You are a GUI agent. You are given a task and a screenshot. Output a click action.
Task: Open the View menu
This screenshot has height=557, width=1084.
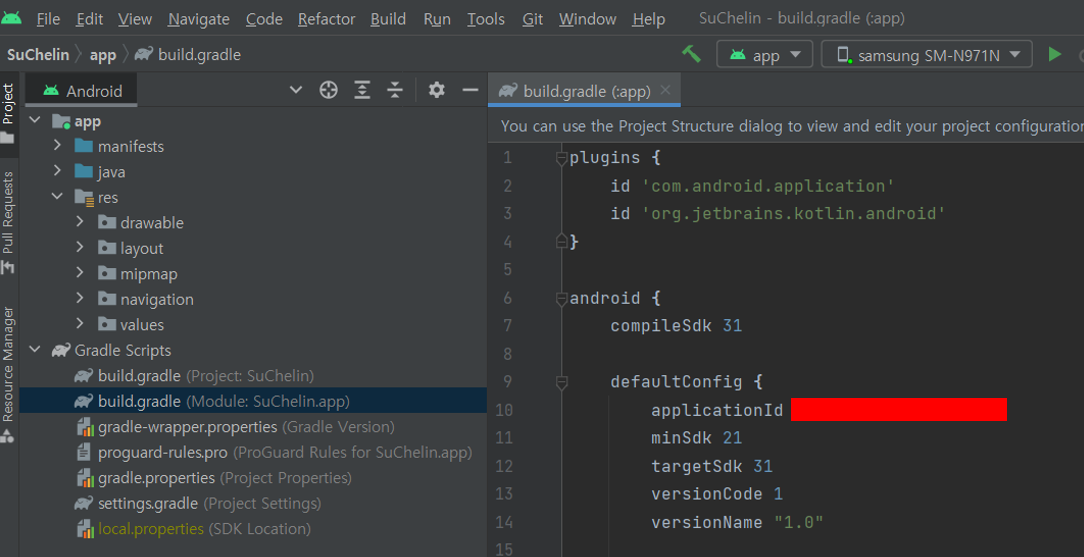point(135,19)
